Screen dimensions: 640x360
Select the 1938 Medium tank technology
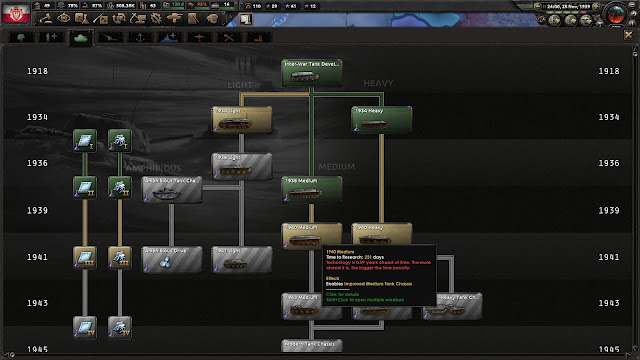312,189
